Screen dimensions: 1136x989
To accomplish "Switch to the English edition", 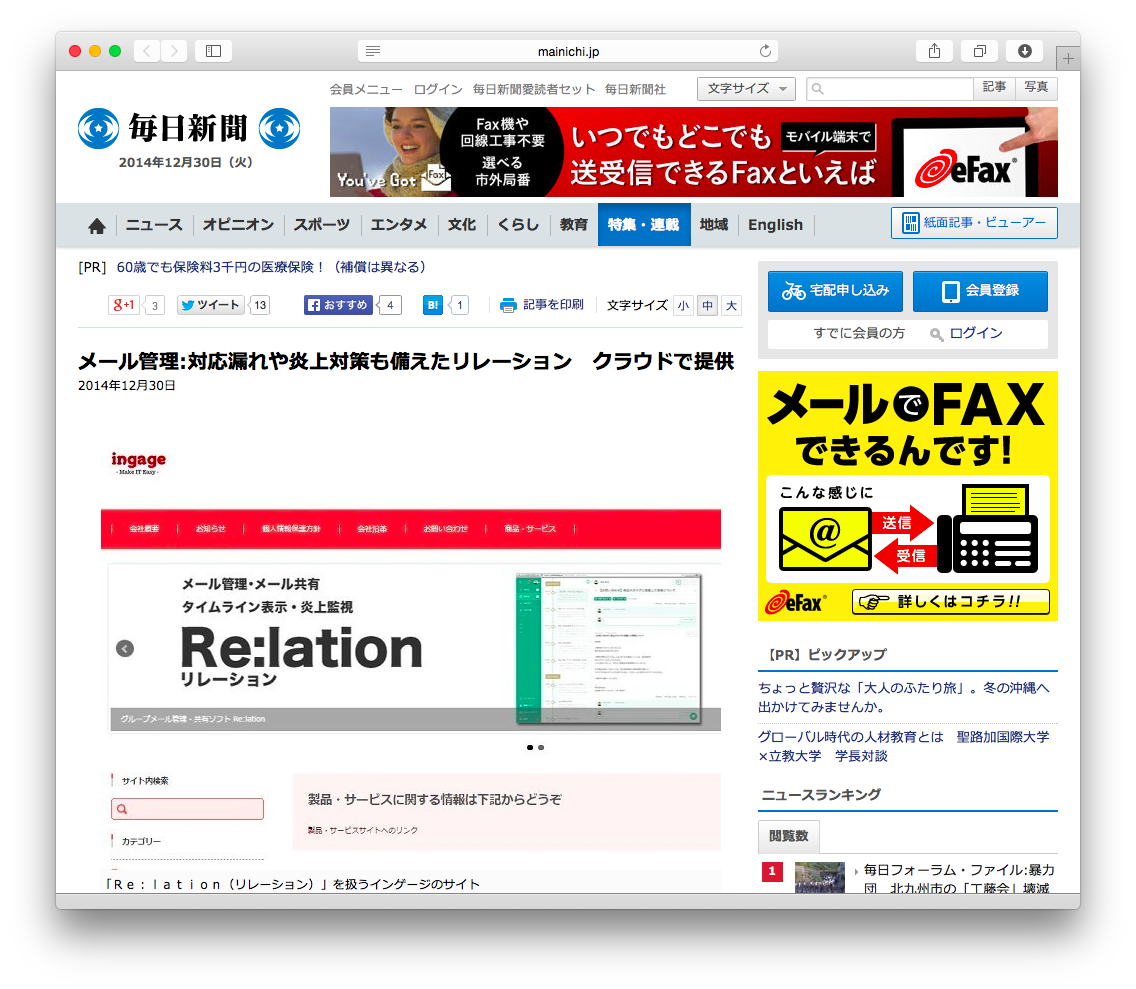I will coord(775,225).
